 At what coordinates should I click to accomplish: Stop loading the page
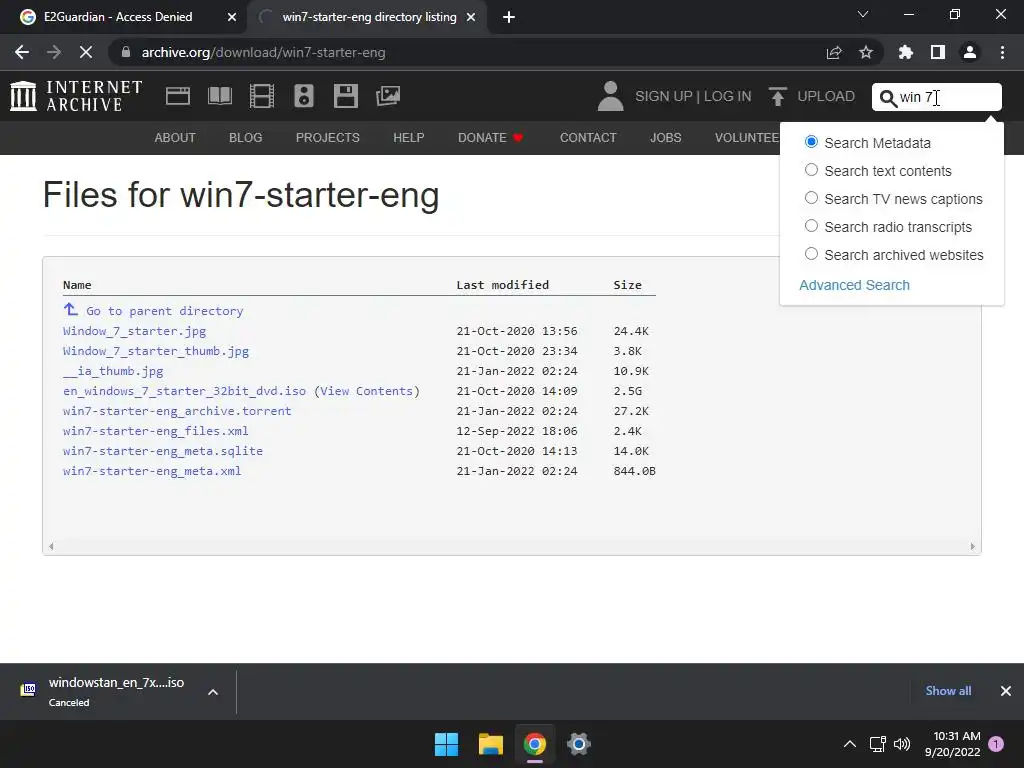(x=86, y=52)
